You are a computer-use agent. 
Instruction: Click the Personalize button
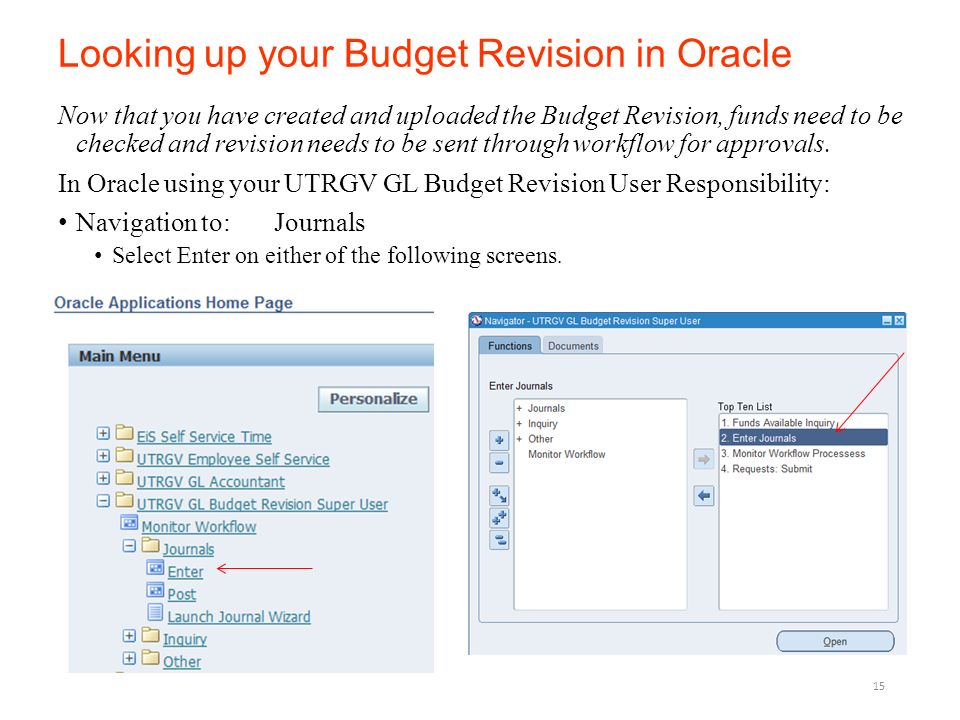point(373,399)
